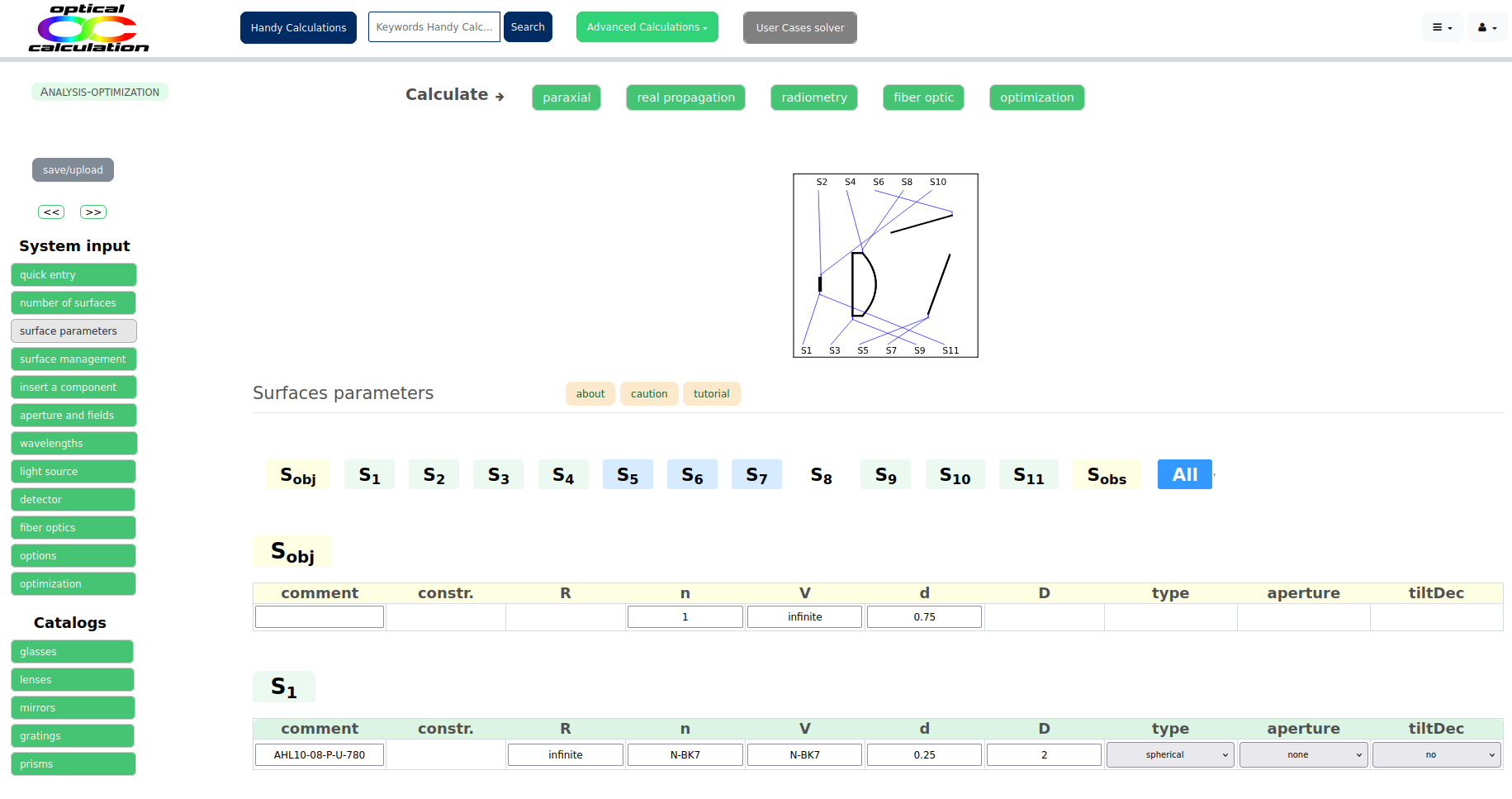Select the S4 surface tab
Screen dimensions: 1512x799
pyautogui.click(x=563, y=475)
